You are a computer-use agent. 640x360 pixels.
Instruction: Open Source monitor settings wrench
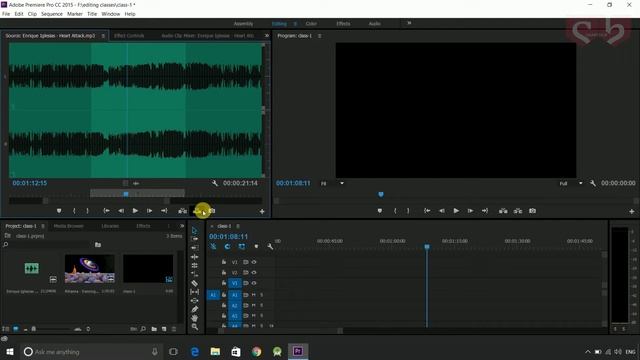[215, 183]
